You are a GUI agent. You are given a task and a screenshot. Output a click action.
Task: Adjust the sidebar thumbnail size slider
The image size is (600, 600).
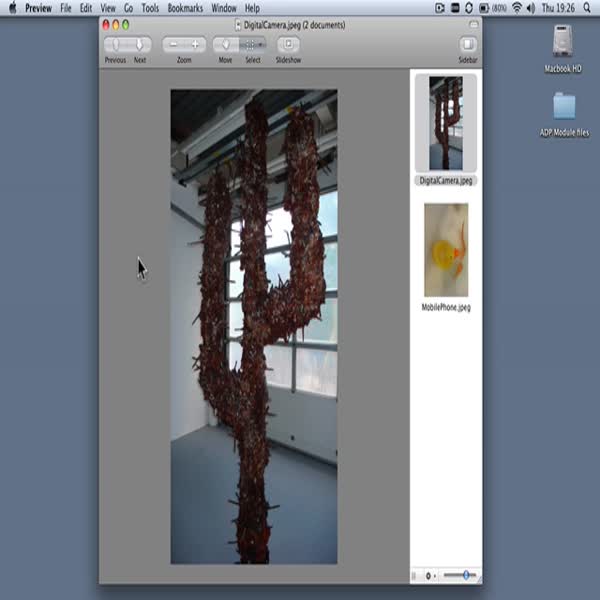466,575
